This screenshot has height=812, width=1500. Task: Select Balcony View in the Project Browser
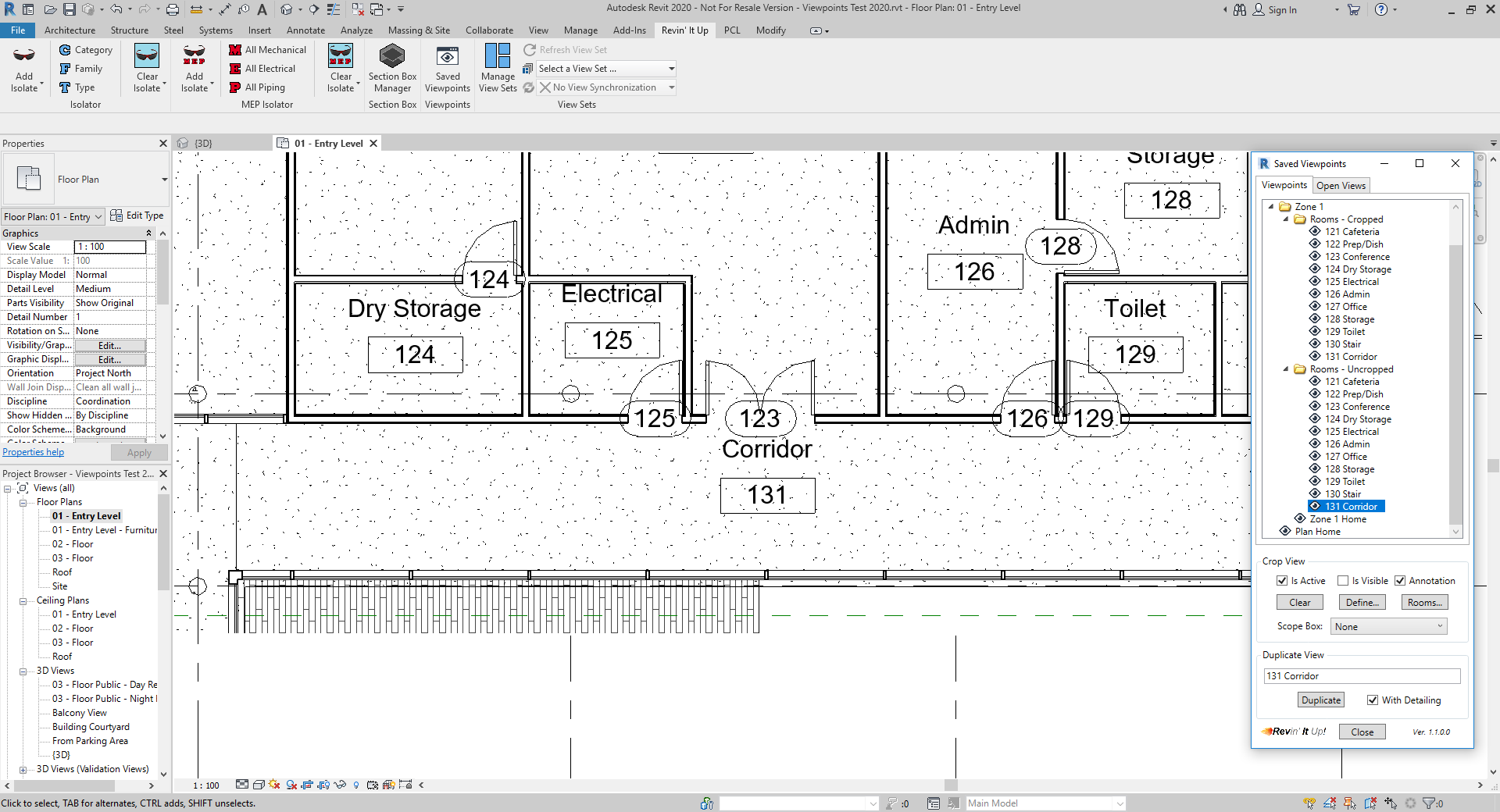coord(80,713)
